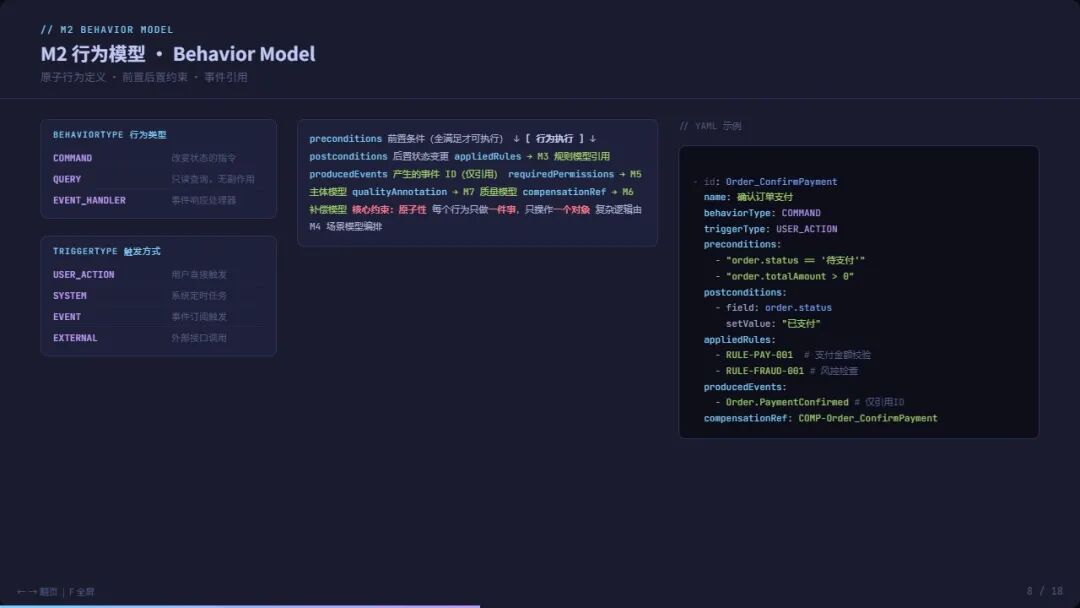This screenshot has width=1080, height=608.
Task: Click the 'field: order.status' YAML line
Action: click(x=778, y=308)
